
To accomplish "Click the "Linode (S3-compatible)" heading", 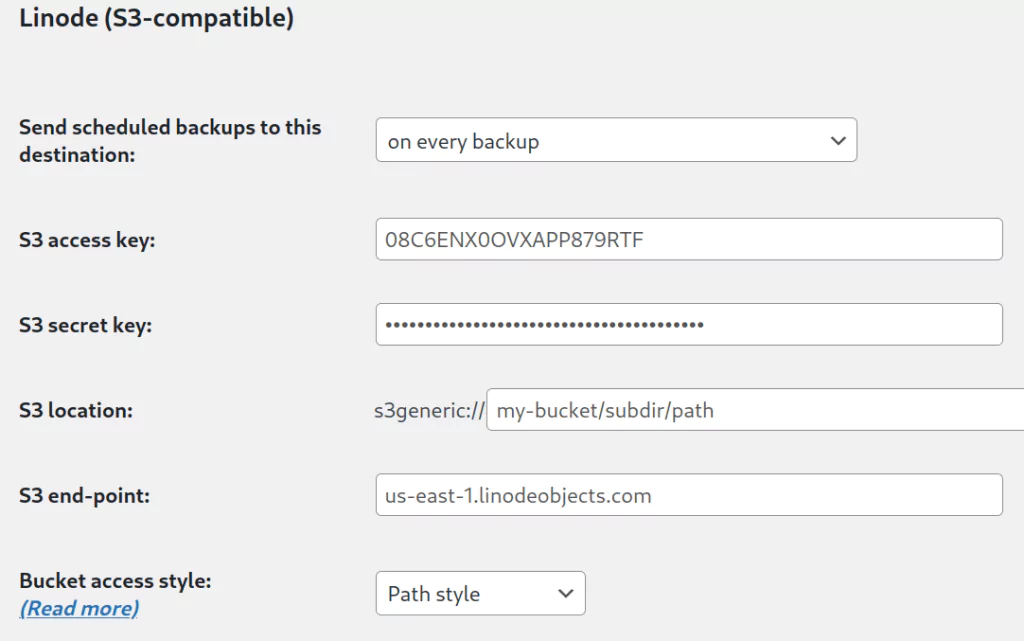I will tap(156, 18).
